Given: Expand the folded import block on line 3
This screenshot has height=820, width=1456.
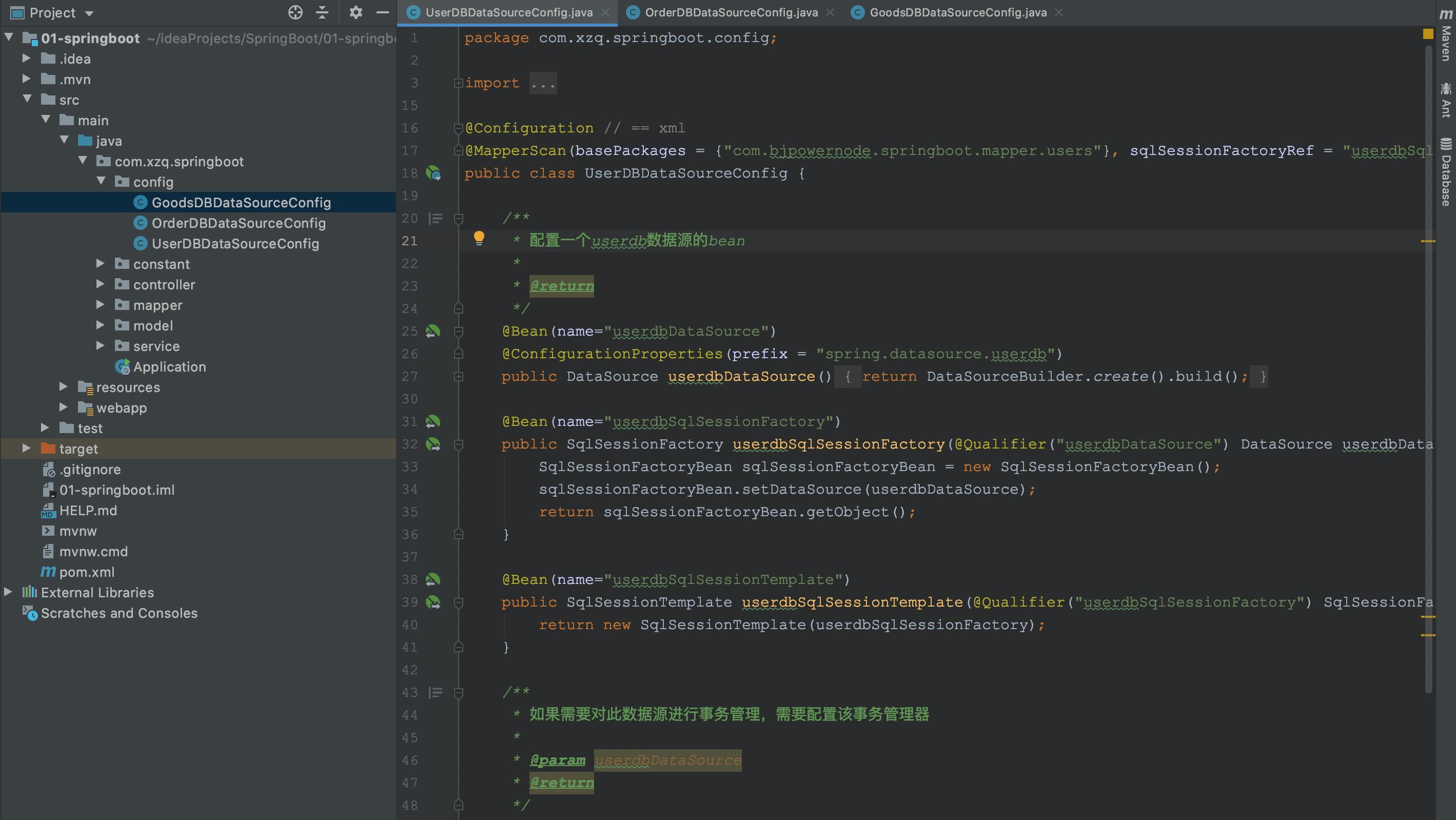Looking at the screenshot, I should 458,83.
